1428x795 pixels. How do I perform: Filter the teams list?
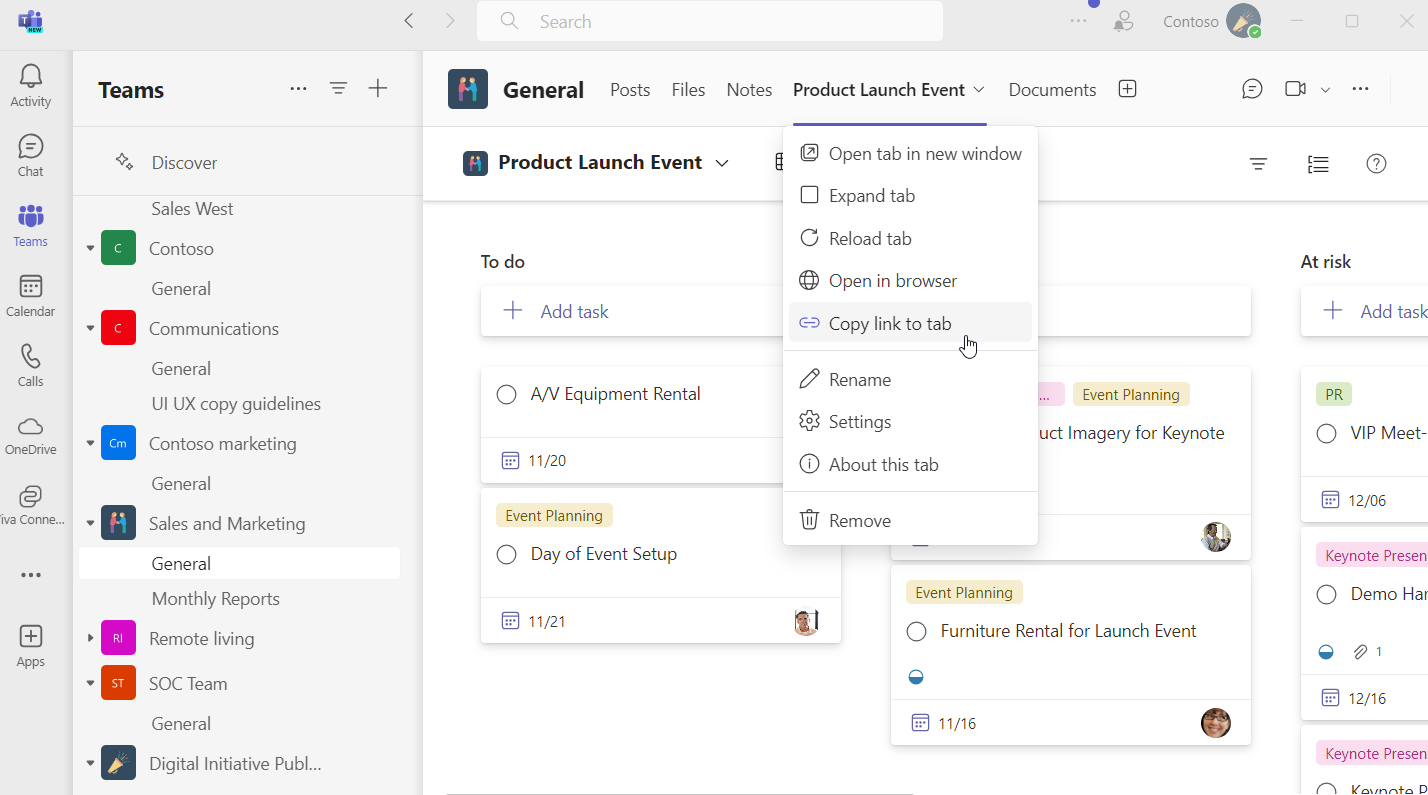tap(339, 89)
